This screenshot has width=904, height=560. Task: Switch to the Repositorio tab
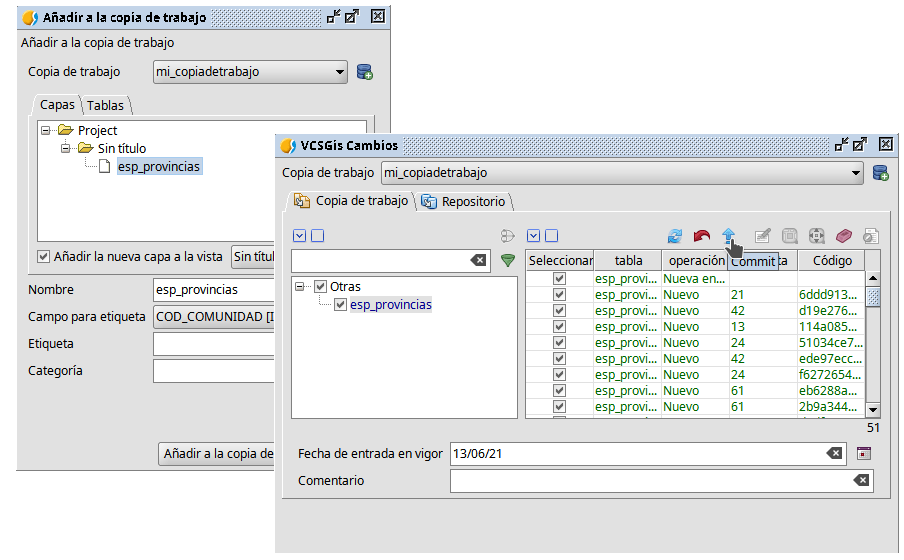(x=465, y=201)
